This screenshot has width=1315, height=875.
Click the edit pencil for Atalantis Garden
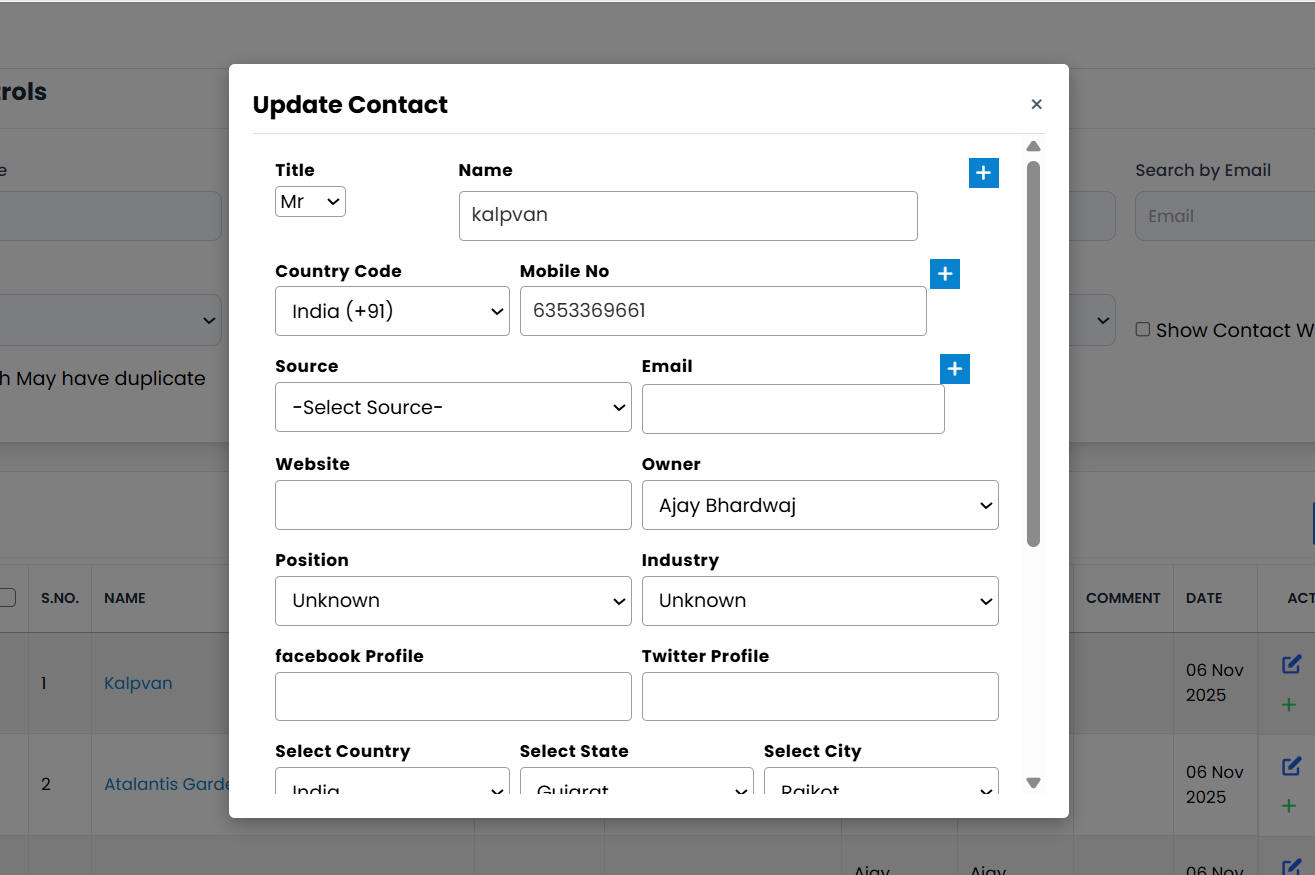tap(1290, 766)
